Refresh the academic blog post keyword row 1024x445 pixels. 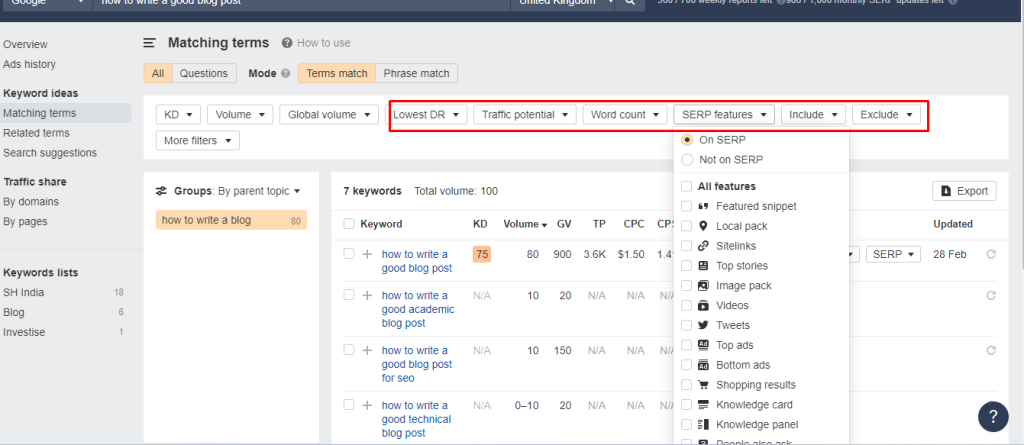(991, 295)
